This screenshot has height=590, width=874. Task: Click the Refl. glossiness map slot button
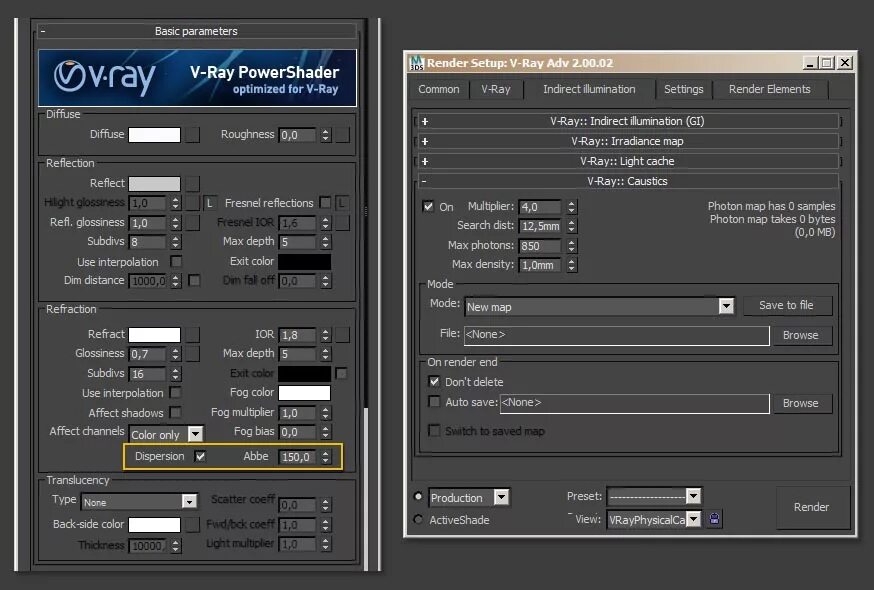tap(193, 223)
